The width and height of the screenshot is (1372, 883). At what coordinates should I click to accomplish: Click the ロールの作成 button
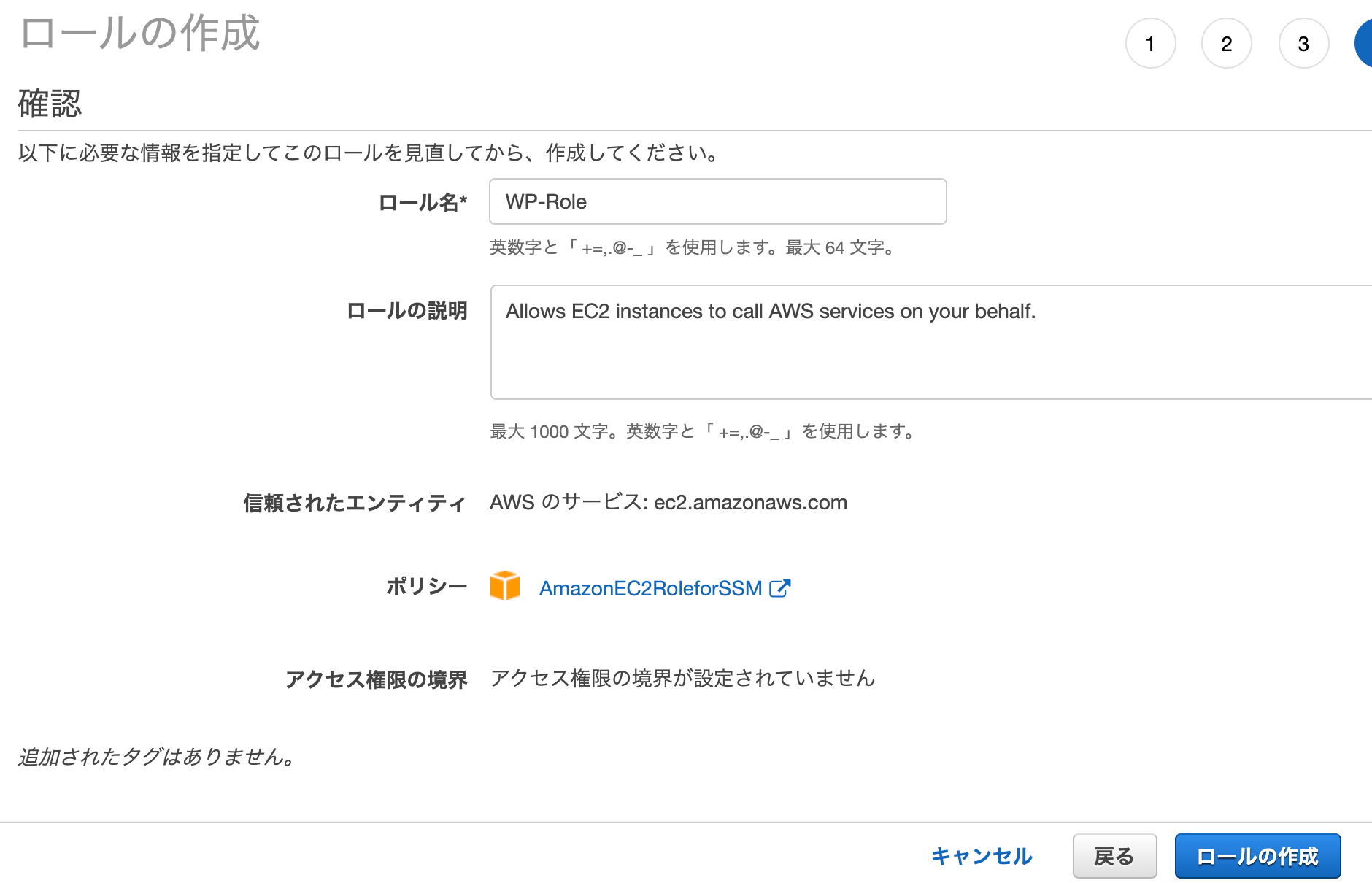[1257, 856]
